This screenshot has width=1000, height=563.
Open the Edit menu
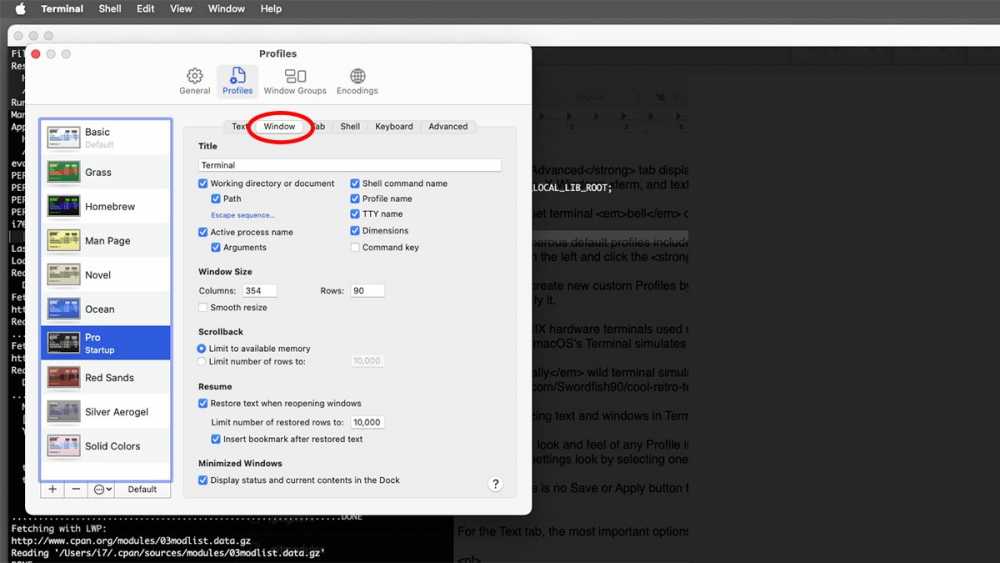pos(145,9)
